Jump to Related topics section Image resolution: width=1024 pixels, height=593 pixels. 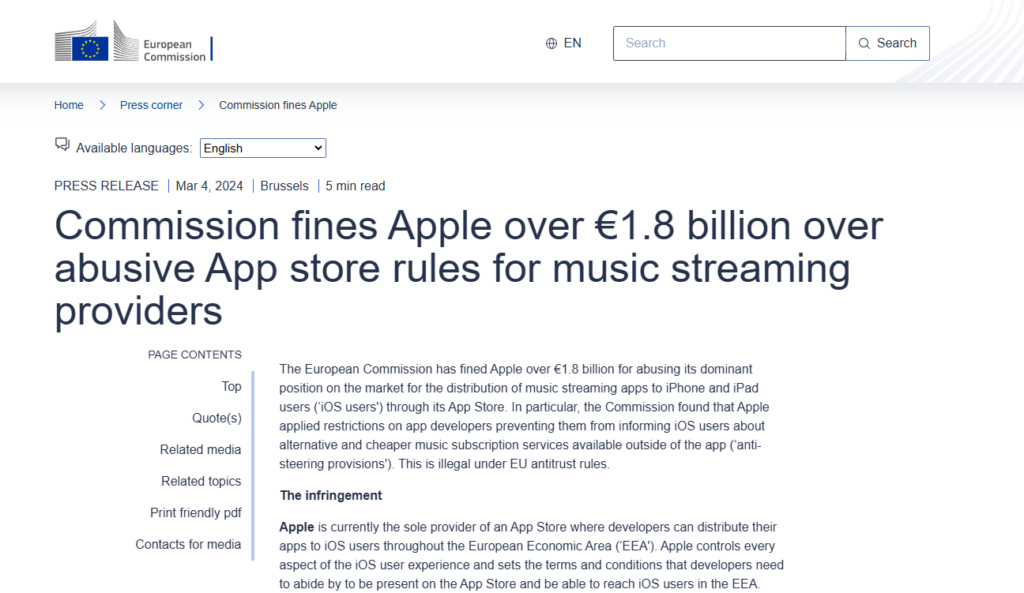(201, 481)
